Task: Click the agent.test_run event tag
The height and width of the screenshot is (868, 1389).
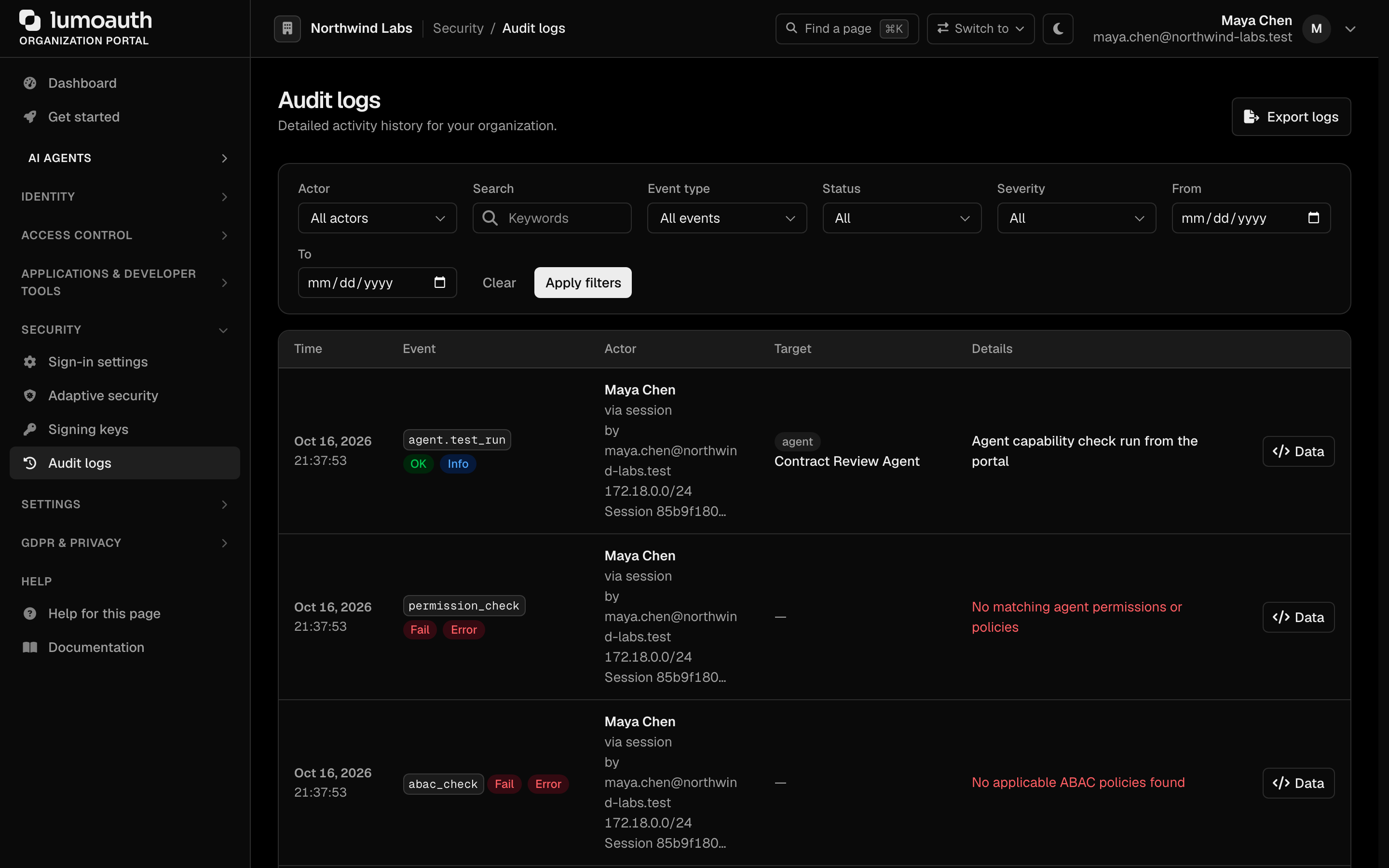Action: [x=457, y=440]
